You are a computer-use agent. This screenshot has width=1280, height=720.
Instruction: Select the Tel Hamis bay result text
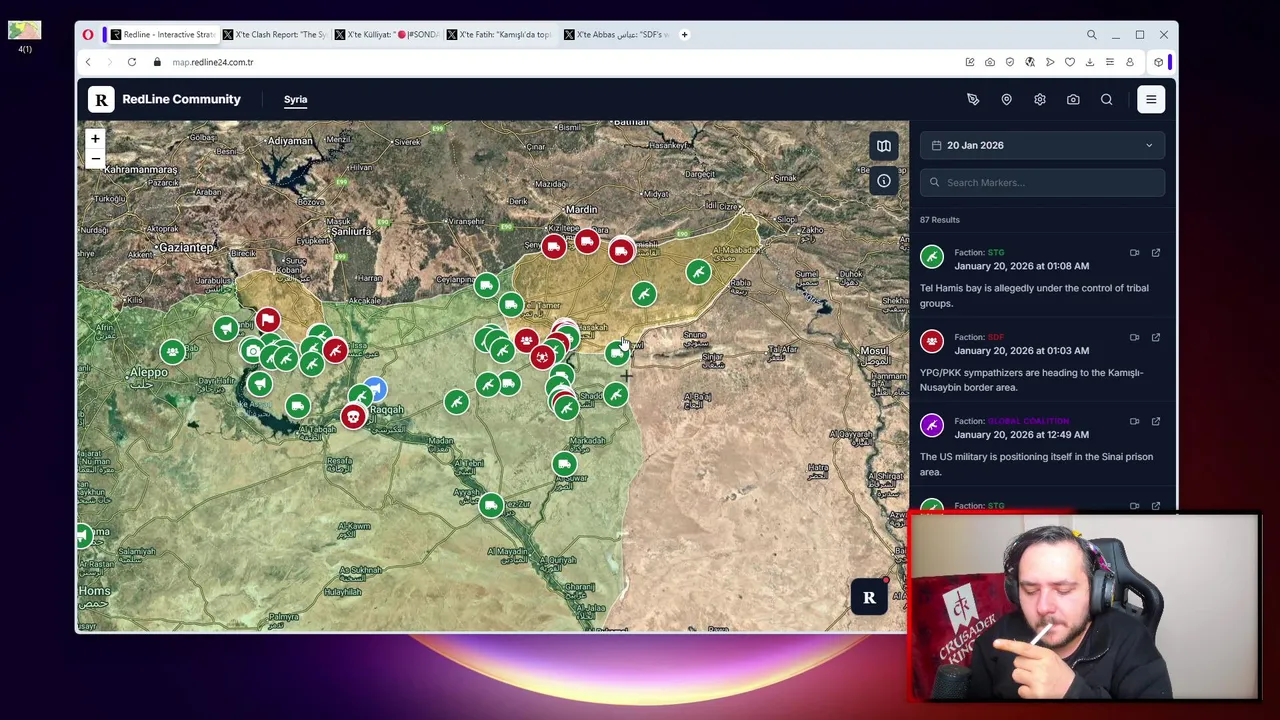(1034, 295)
